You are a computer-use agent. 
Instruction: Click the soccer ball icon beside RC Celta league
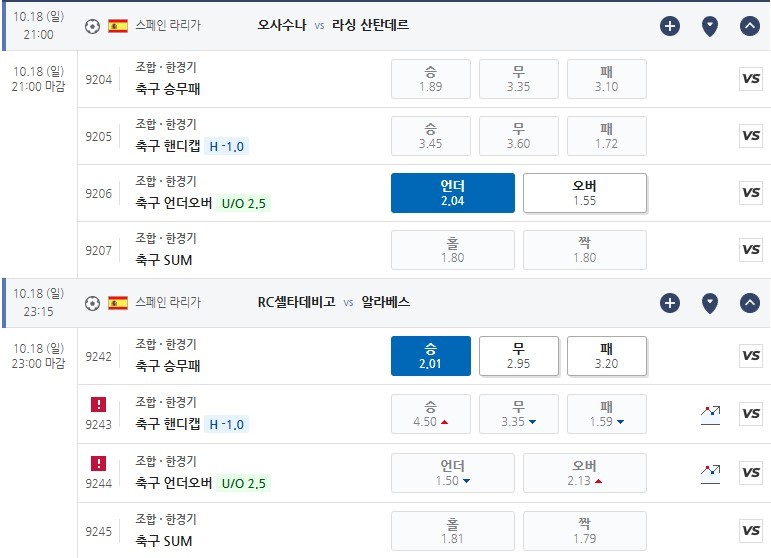(x=92, y=303)
